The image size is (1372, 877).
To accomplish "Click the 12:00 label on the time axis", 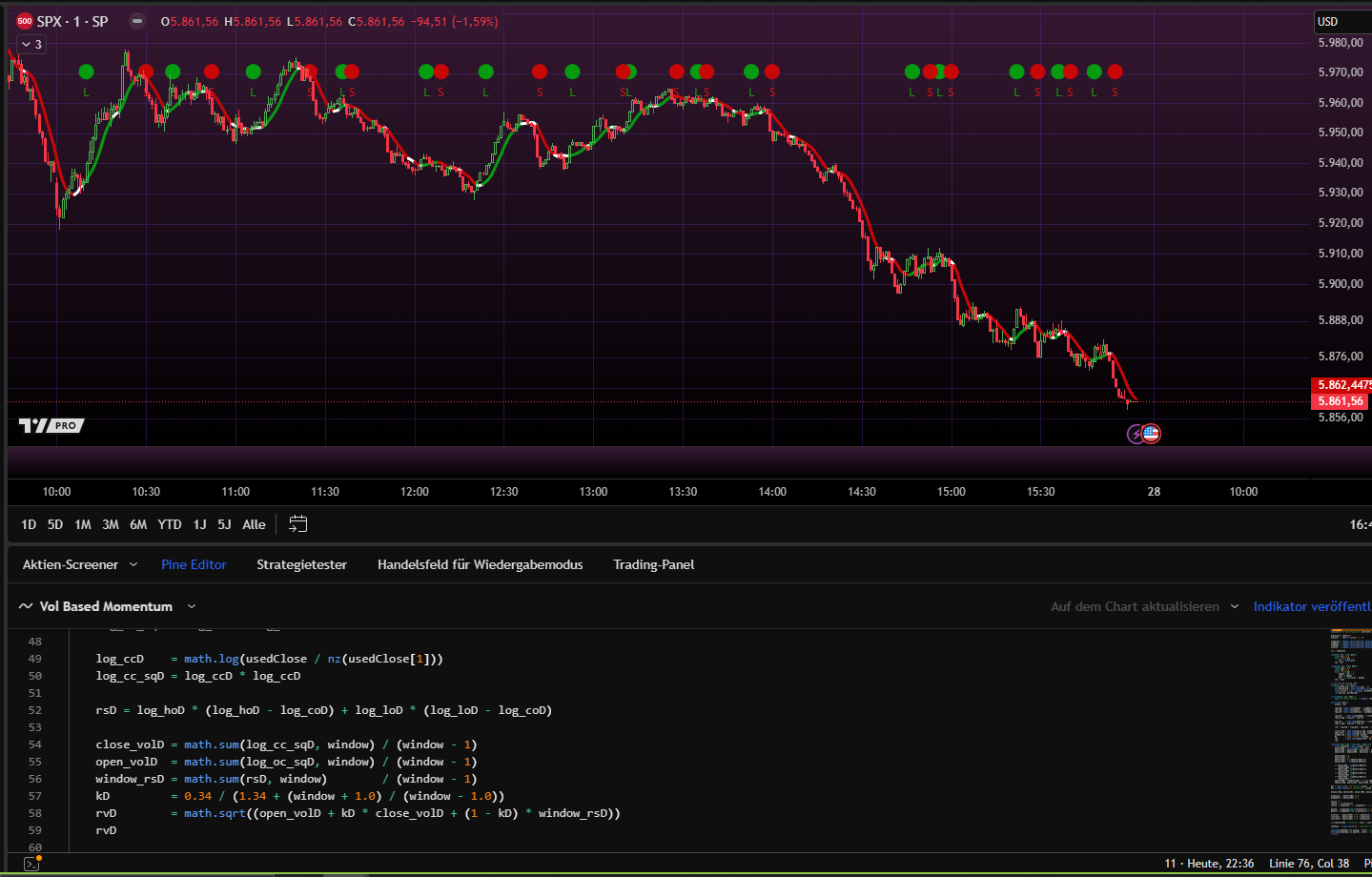I will pos(415,492).
